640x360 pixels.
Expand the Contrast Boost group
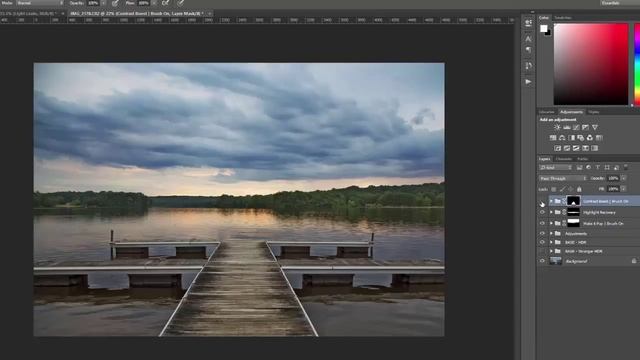pos(551,201)
